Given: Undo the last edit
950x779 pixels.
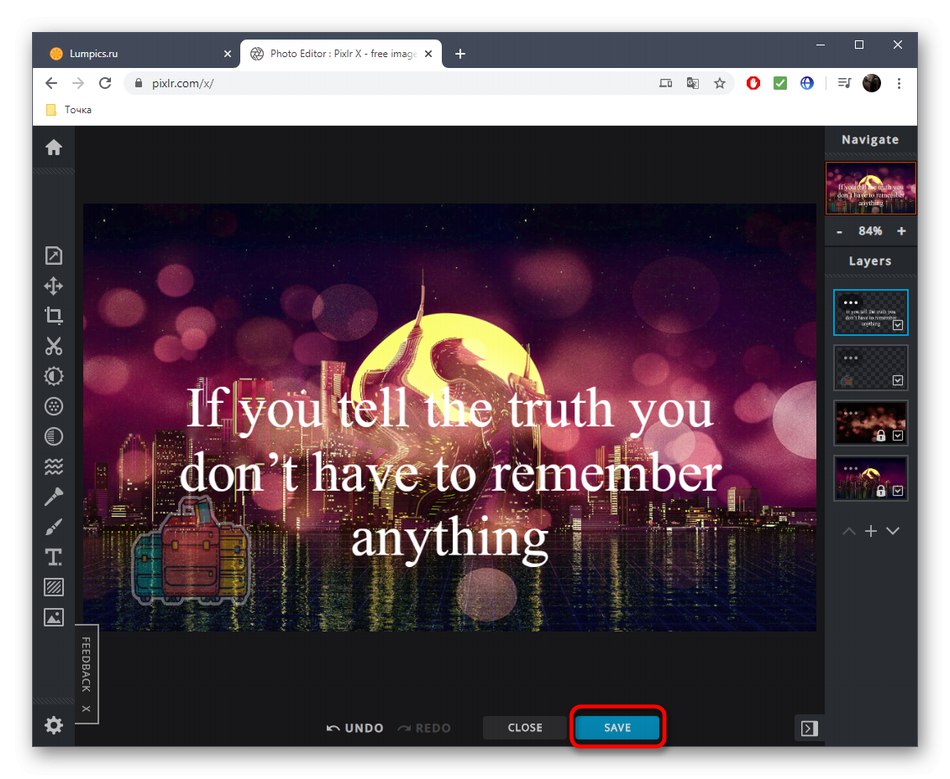Looking at the screenshot, I should click(x=355, y=728).
